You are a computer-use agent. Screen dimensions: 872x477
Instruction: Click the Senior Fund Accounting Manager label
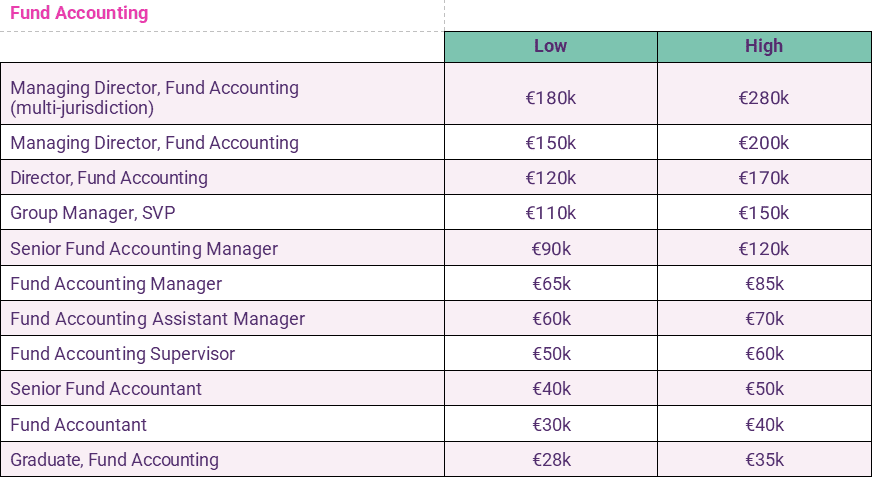[144, 248]
